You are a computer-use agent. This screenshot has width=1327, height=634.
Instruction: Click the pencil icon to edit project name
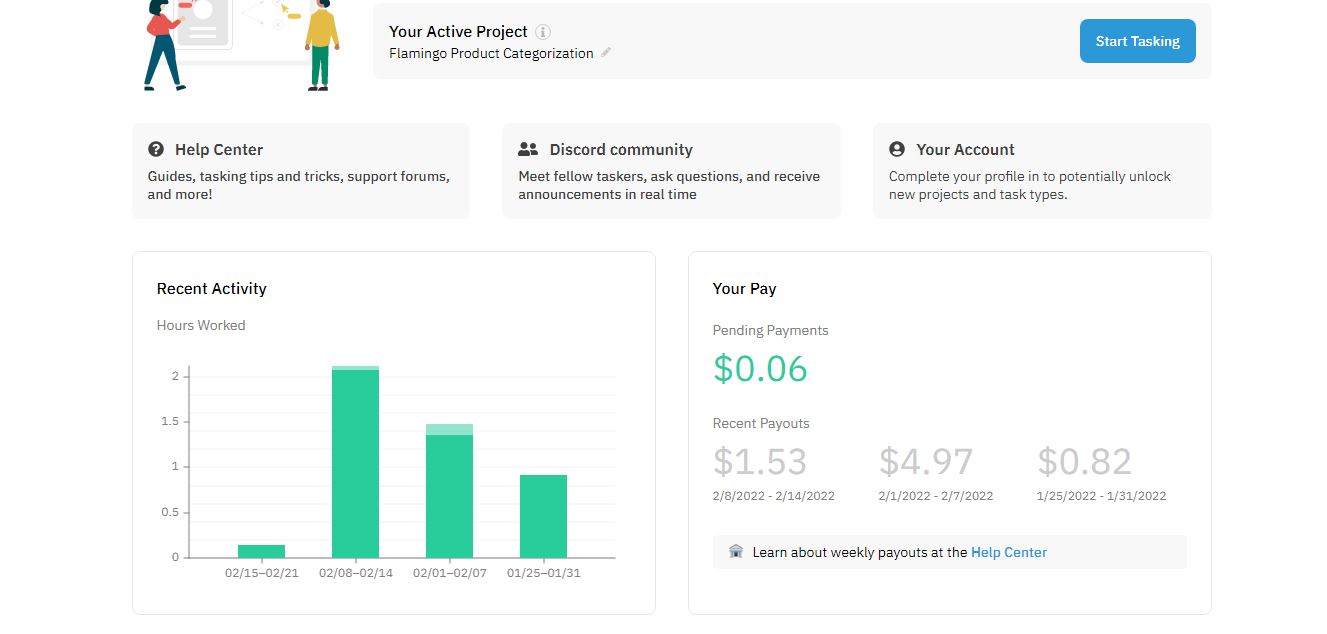(x=606, y=52)
